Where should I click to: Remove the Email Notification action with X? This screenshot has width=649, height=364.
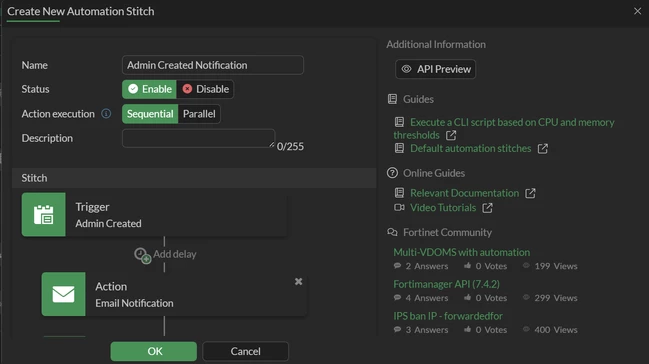coord(298,282)
